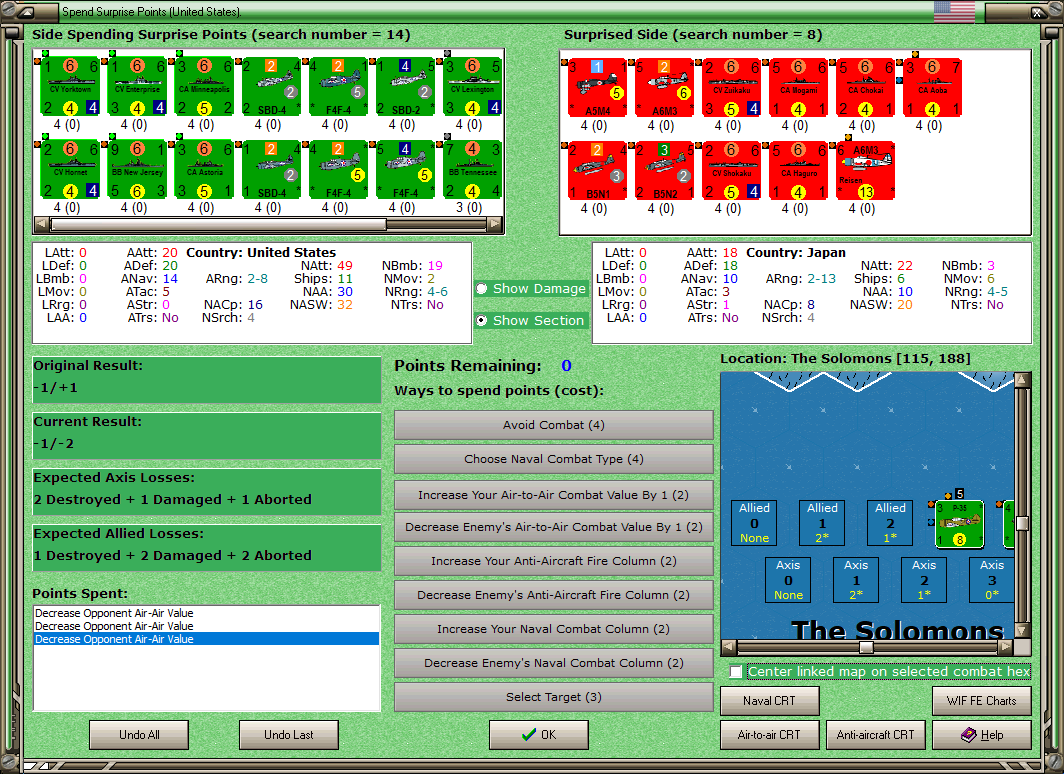Screen dimensions: 1064x774
Task: Click Increase Your Anti-Aircraft Fire Column
Action: coord(554,561)
